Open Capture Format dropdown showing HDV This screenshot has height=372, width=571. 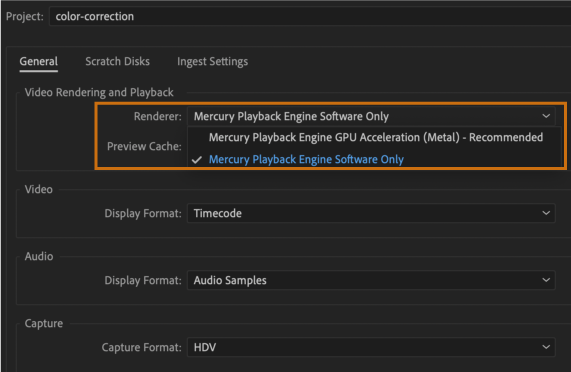371,347
